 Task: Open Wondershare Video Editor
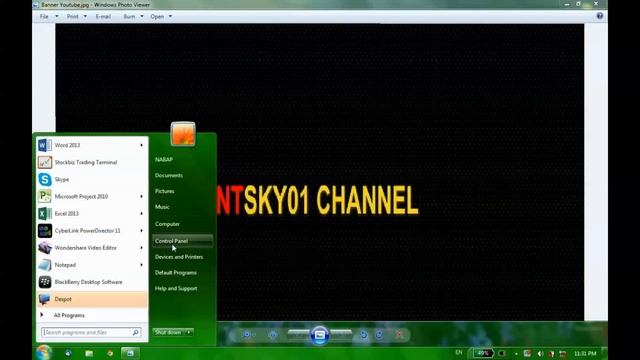pyautogui.click(x=92, y=248)
